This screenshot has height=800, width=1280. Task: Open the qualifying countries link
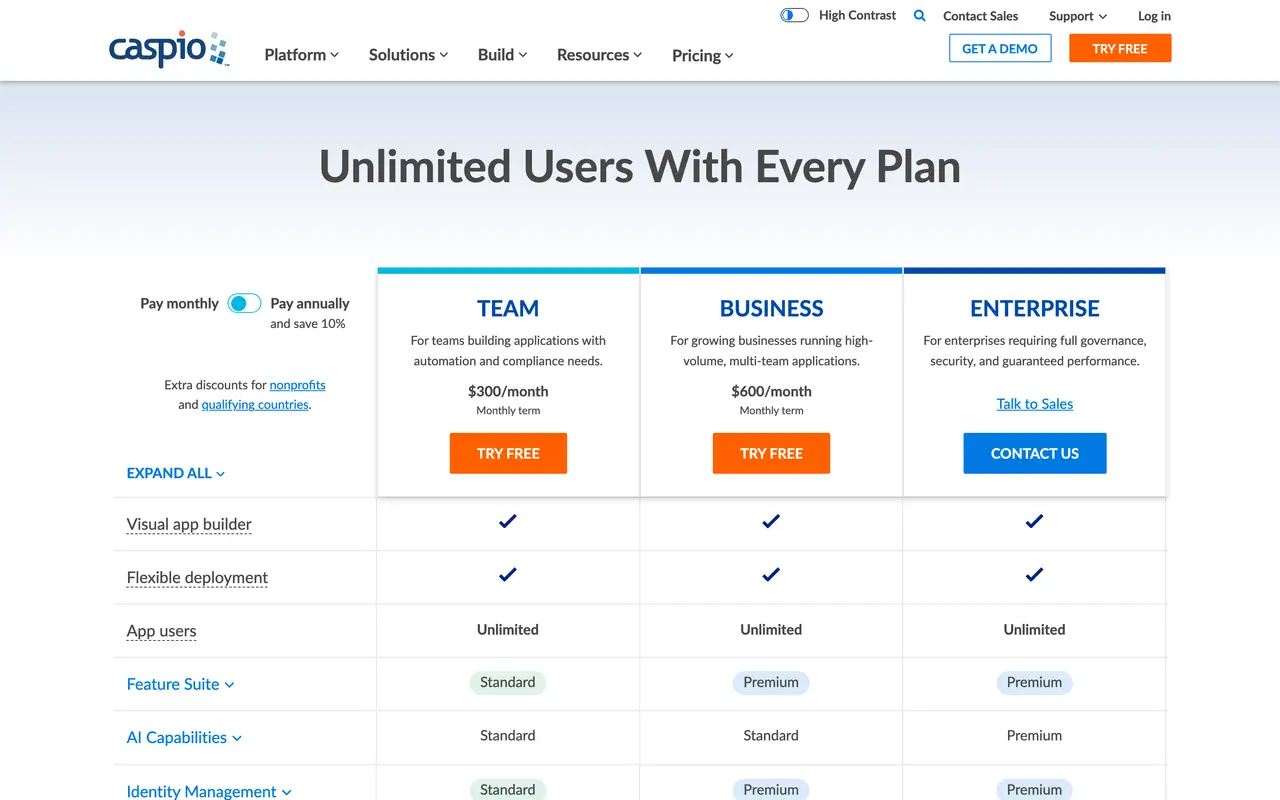pos(255,404)
